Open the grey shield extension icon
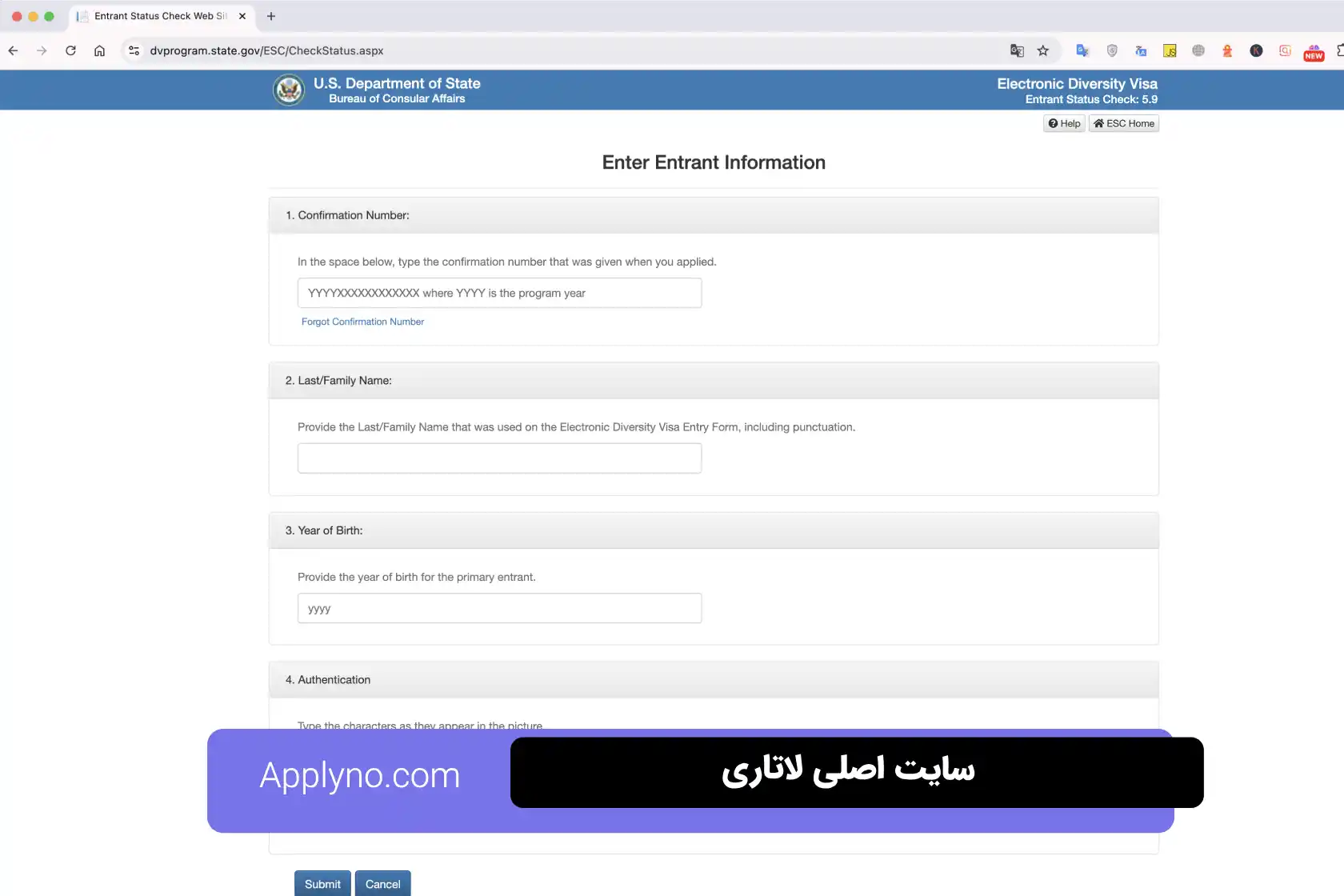Viewport: 1344px width, 896px height. [x=1112, y=50]
